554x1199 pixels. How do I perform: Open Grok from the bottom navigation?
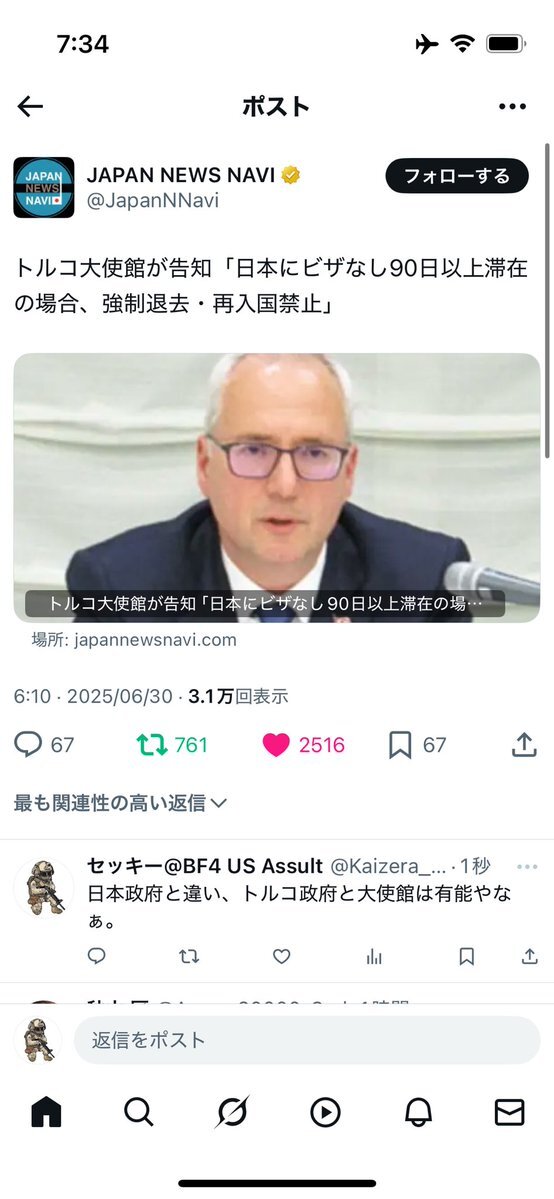tap(231, 1112)
